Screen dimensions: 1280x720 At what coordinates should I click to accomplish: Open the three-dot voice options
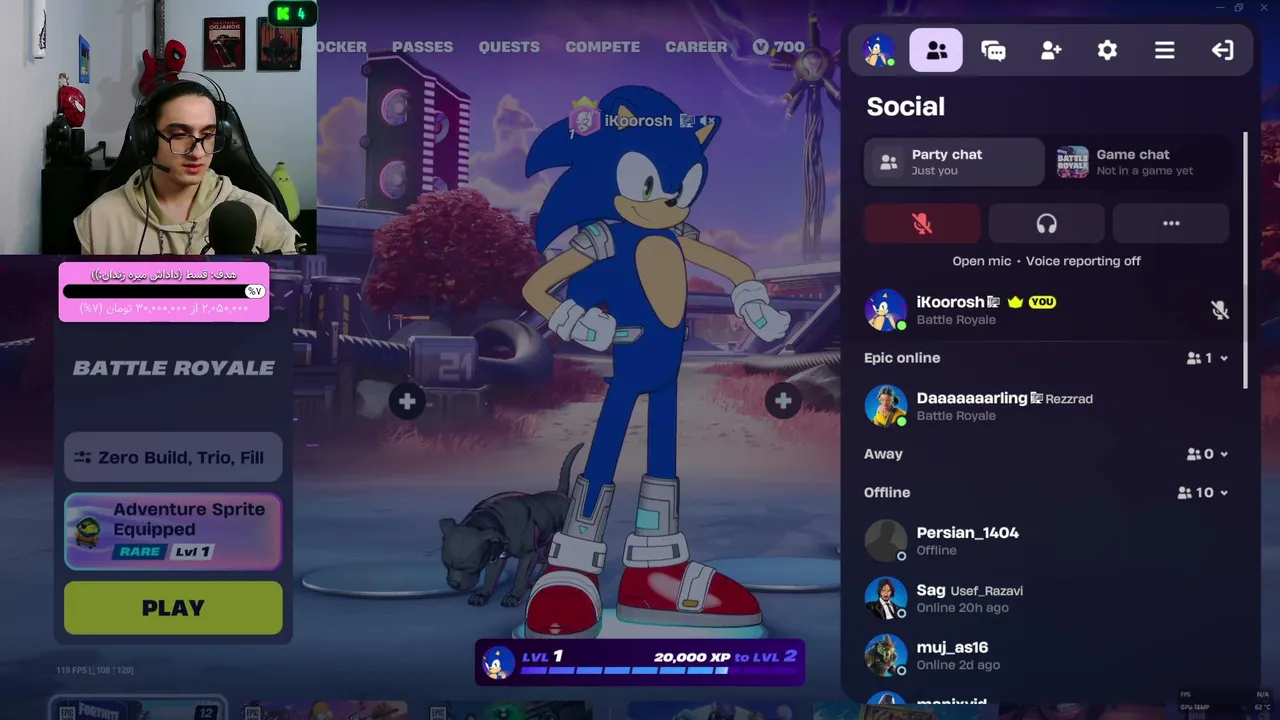coord(1170,224)
